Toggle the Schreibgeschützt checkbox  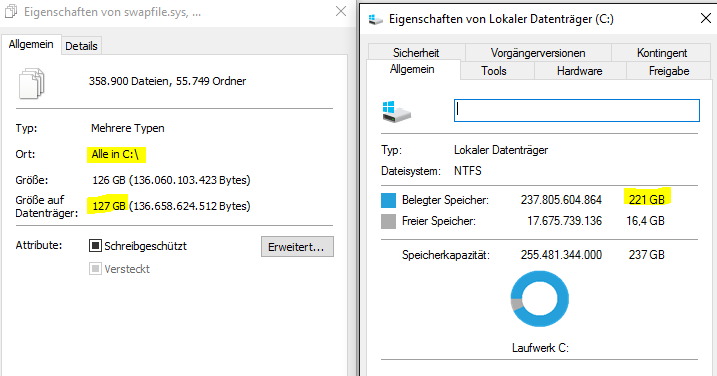point(95,246)
